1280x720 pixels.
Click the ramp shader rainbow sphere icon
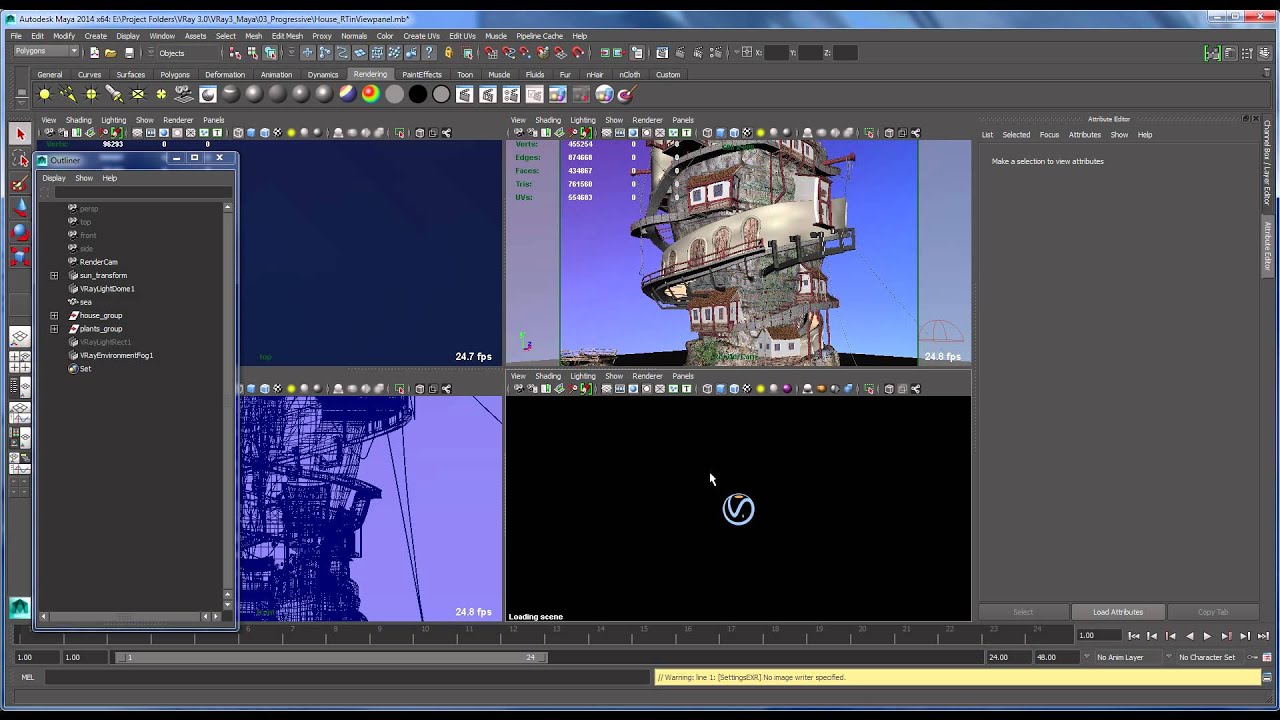point(371,94)
